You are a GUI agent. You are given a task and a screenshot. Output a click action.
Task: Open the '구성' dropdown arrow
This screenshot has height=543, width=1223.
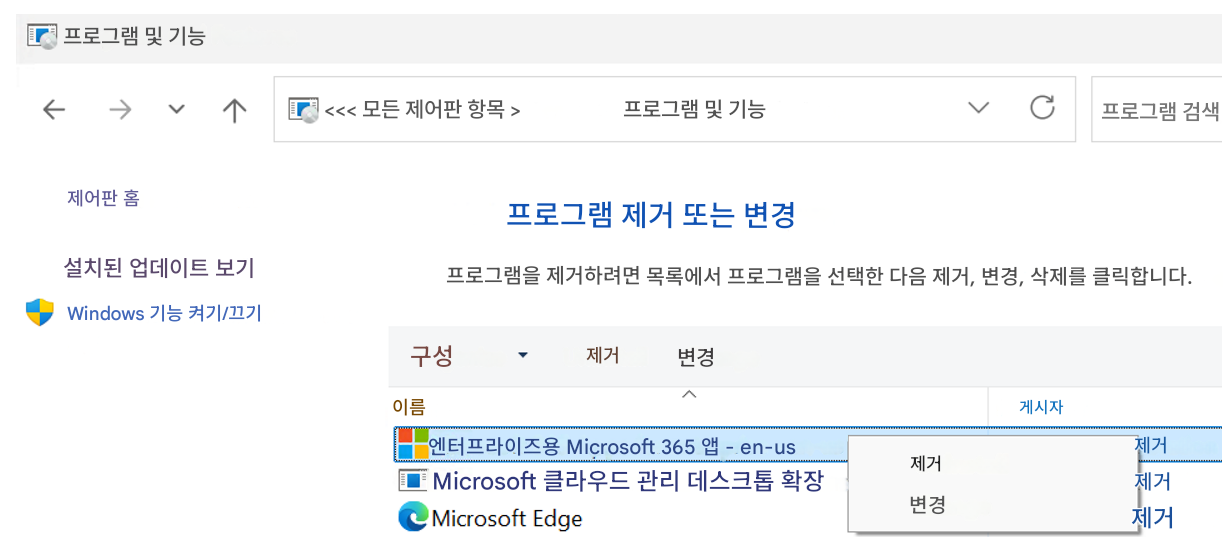coord(523,355)
